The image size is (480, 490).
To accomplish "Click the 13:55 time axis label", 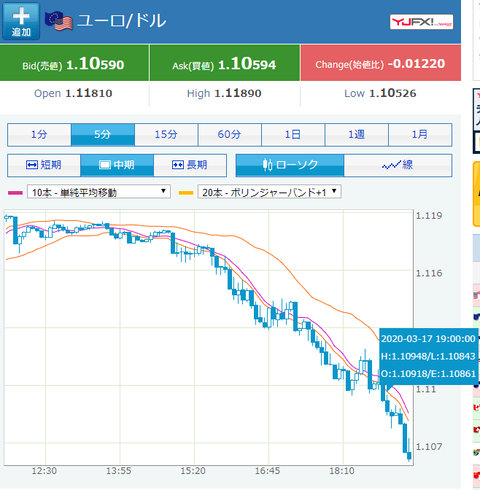I will 119,471.
